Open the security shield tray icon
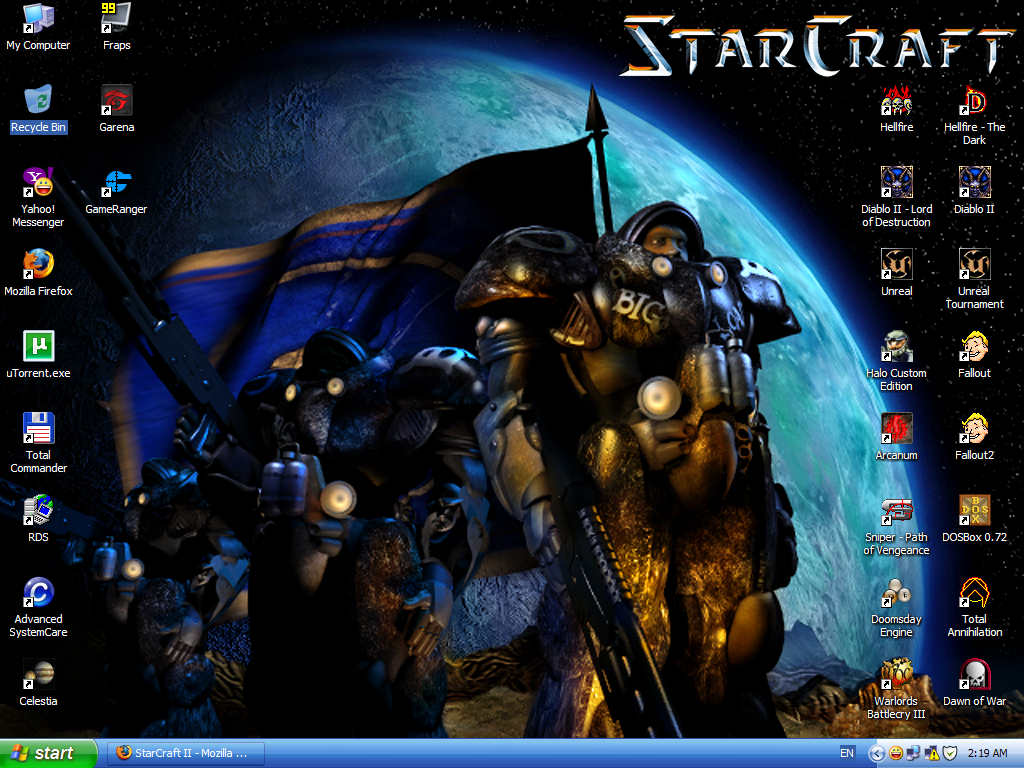1024x768 pixels. 949,754
